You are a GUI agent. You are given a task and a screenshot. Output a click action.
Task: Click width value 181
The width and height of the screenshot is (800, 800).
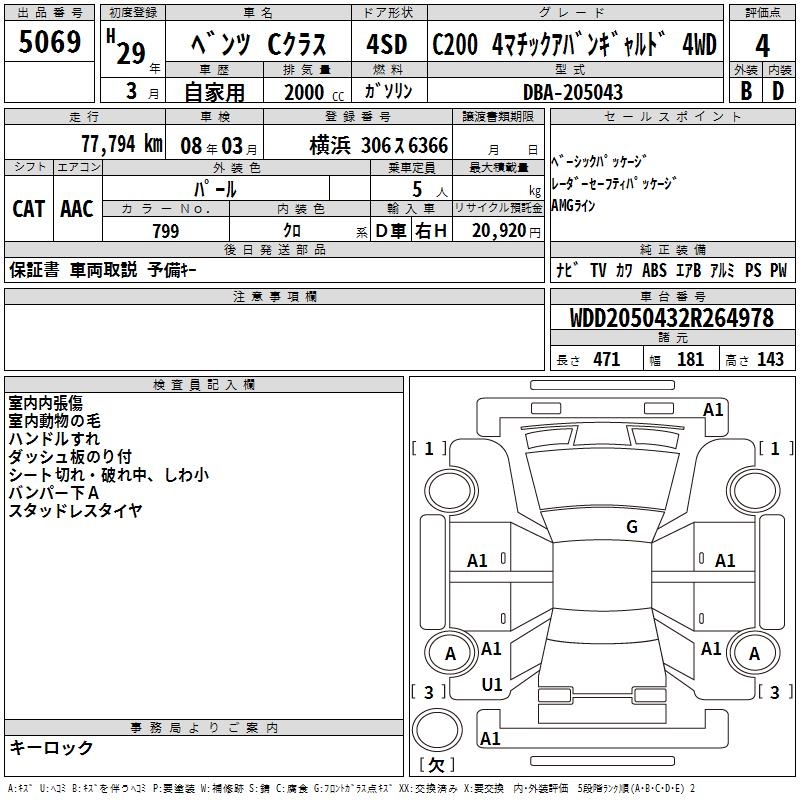pos(690,359)
